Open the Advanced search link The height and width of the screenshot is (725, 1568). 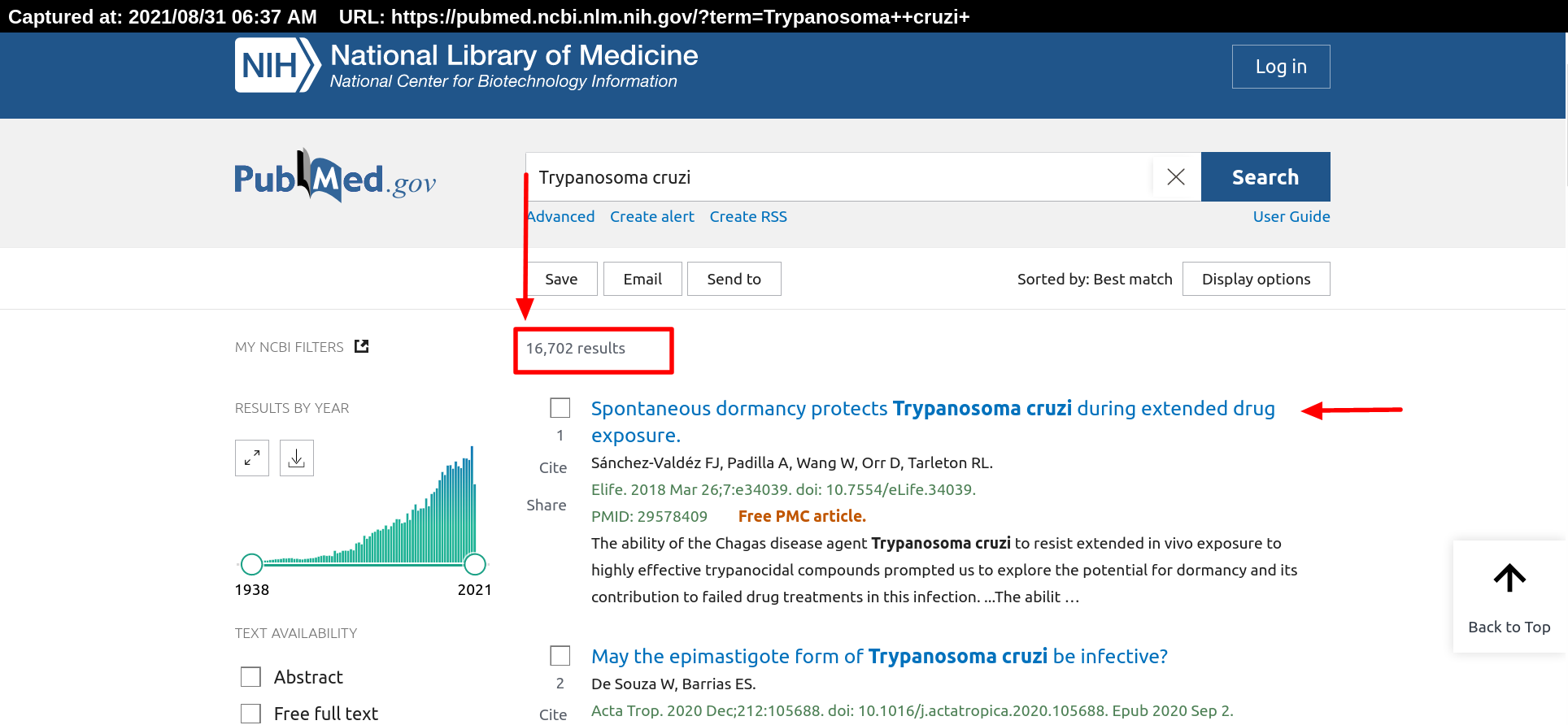click(x=560, y=216)
